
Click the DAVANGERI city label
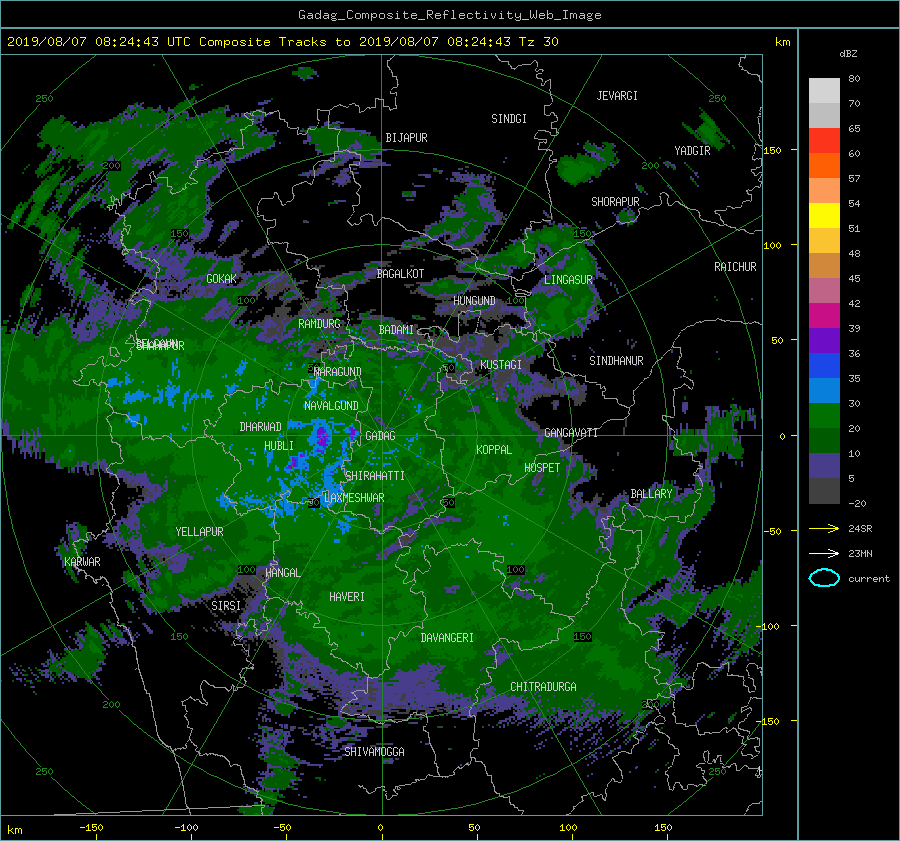click(x=447, y=638)
